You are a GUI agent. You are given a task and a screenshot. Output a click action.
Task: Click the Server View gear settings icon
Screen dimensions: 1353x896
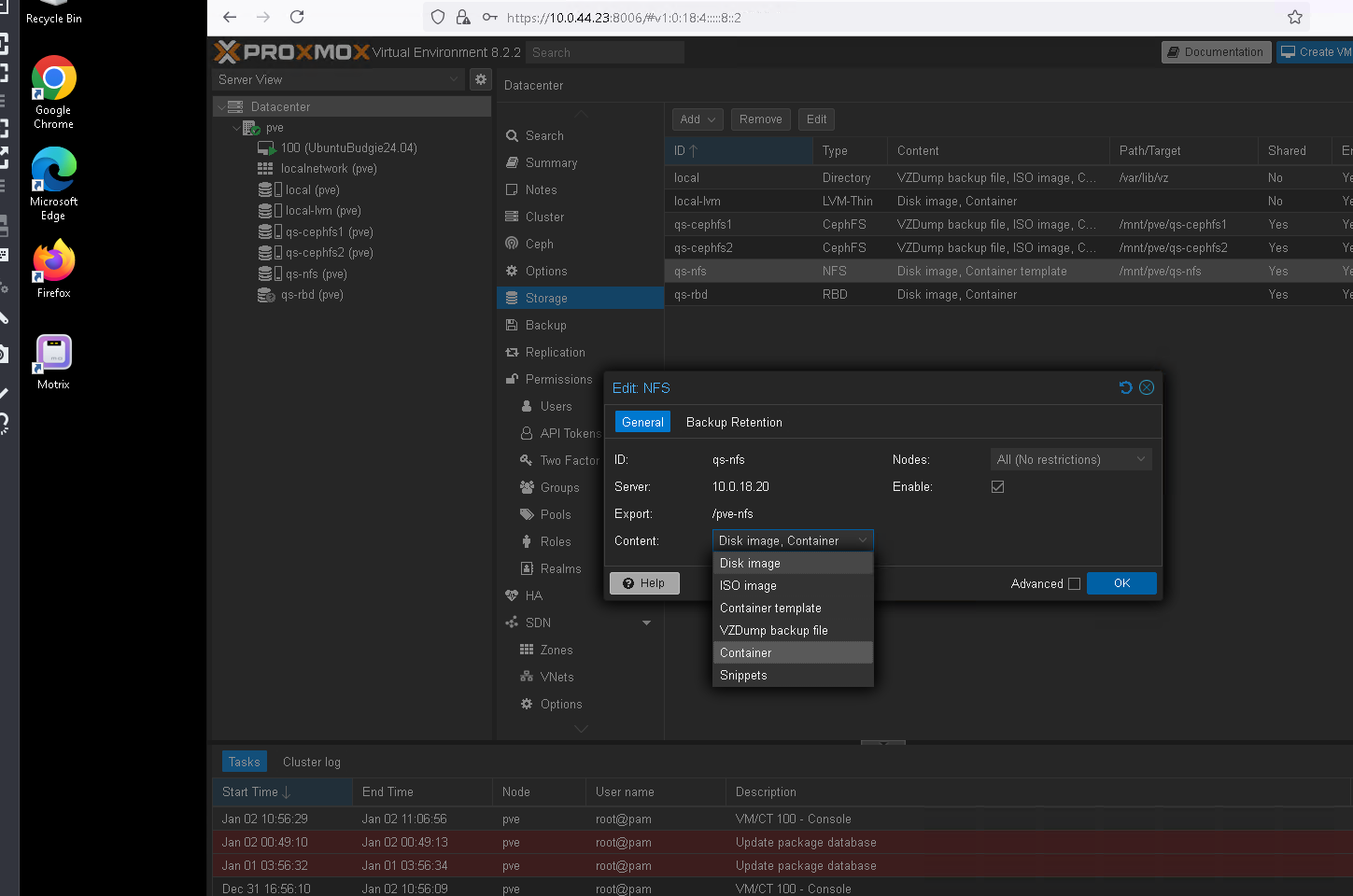481,79
